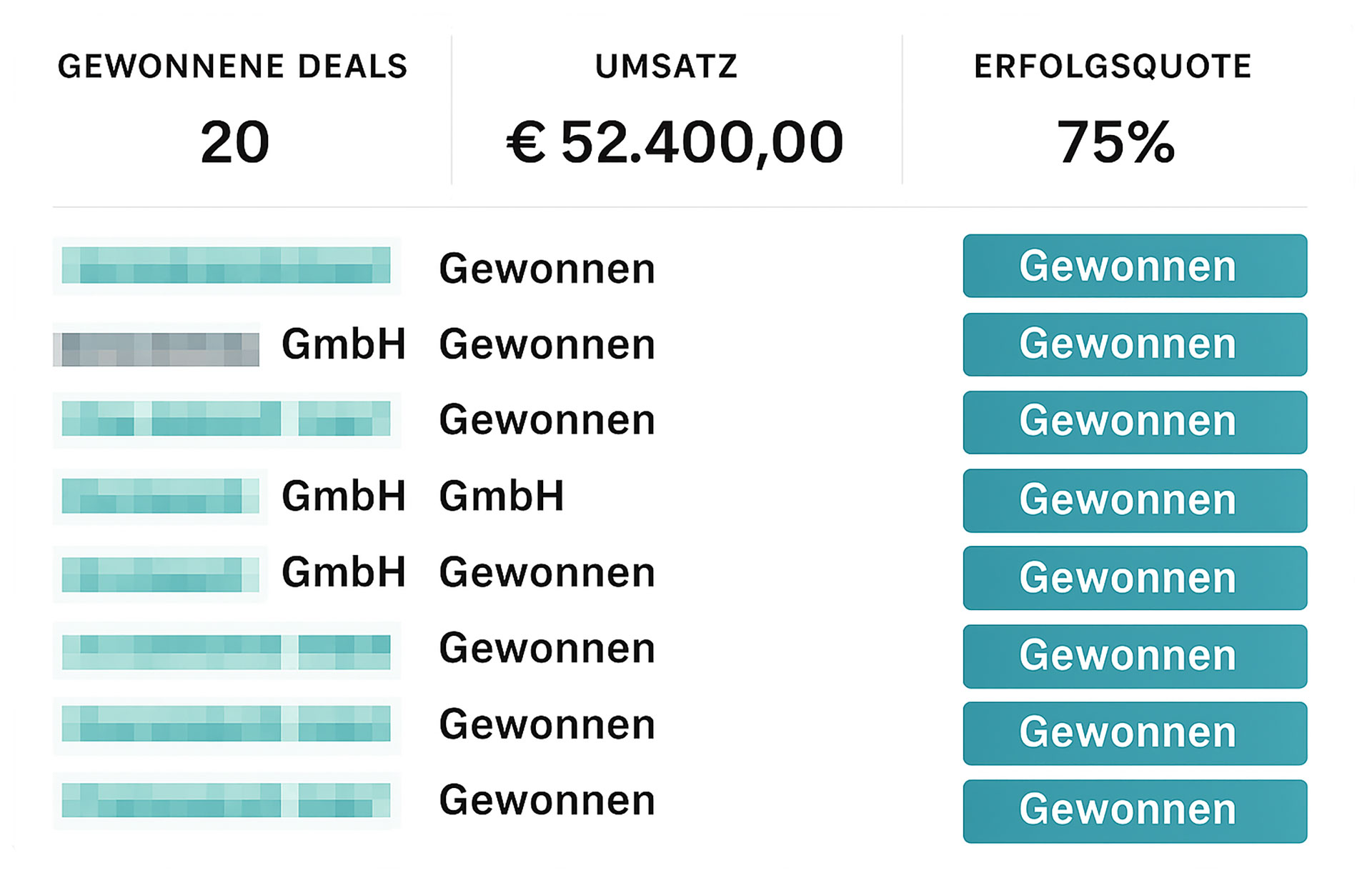Select the black Gewonnen status text in top row
Image resolution: width=1372 pixels, height=883 pixels.
(547, 269)
